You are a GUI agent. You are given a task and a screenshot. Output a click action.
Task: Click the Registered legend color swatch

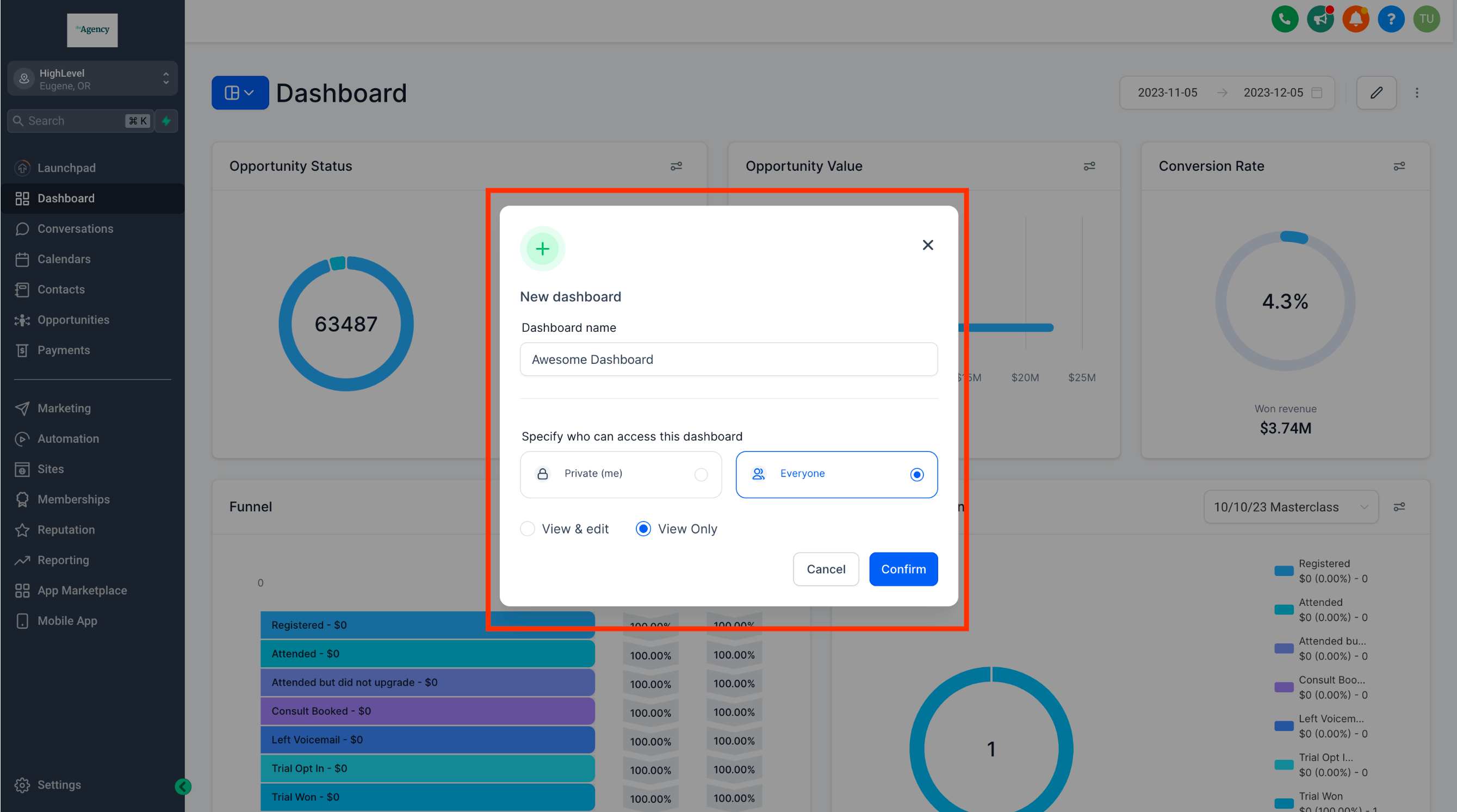pyautogui.click(x=1284, y=571)
